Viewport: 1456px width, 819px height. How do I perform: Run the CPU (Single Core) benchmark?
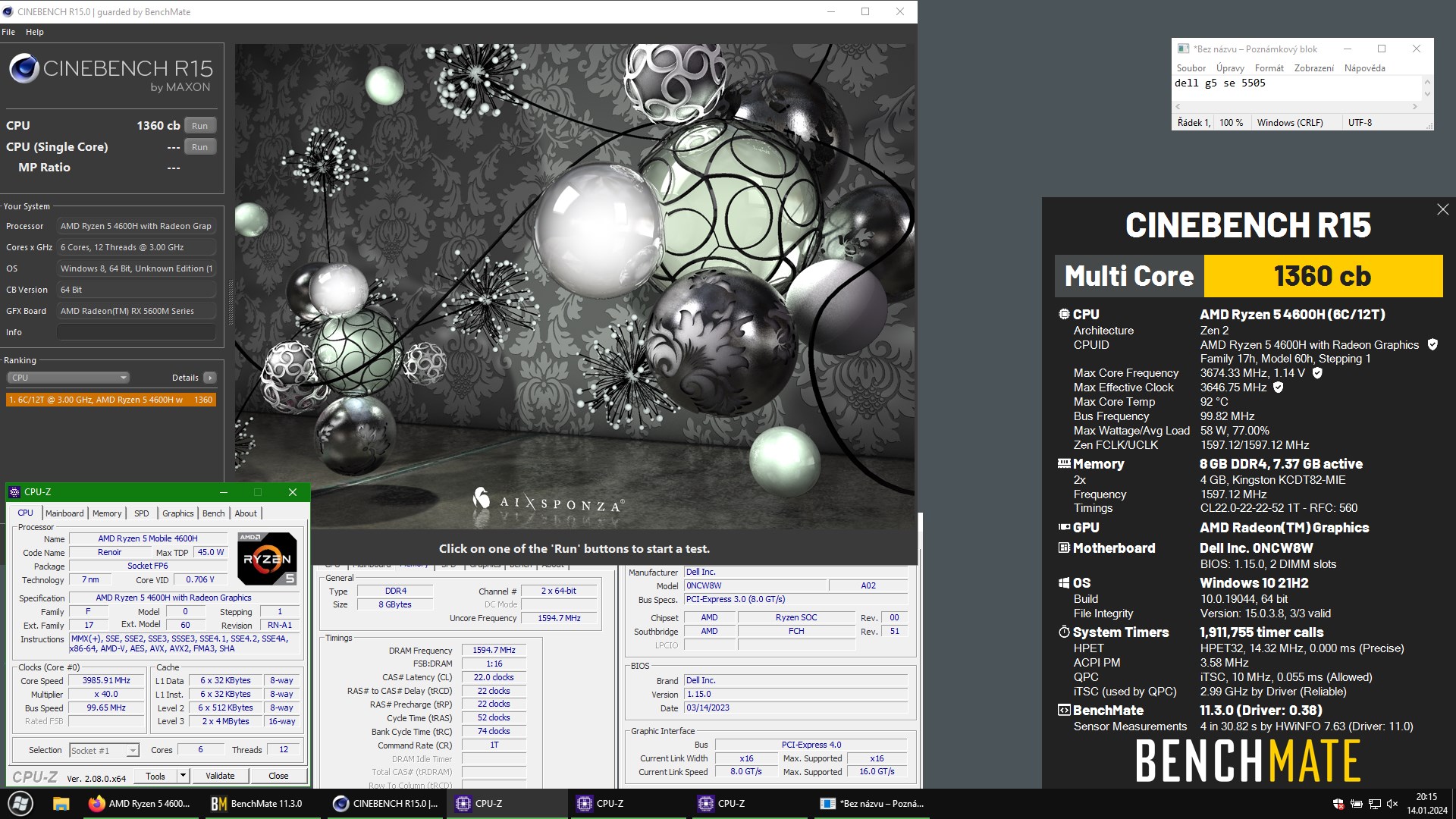pos(199,147)
